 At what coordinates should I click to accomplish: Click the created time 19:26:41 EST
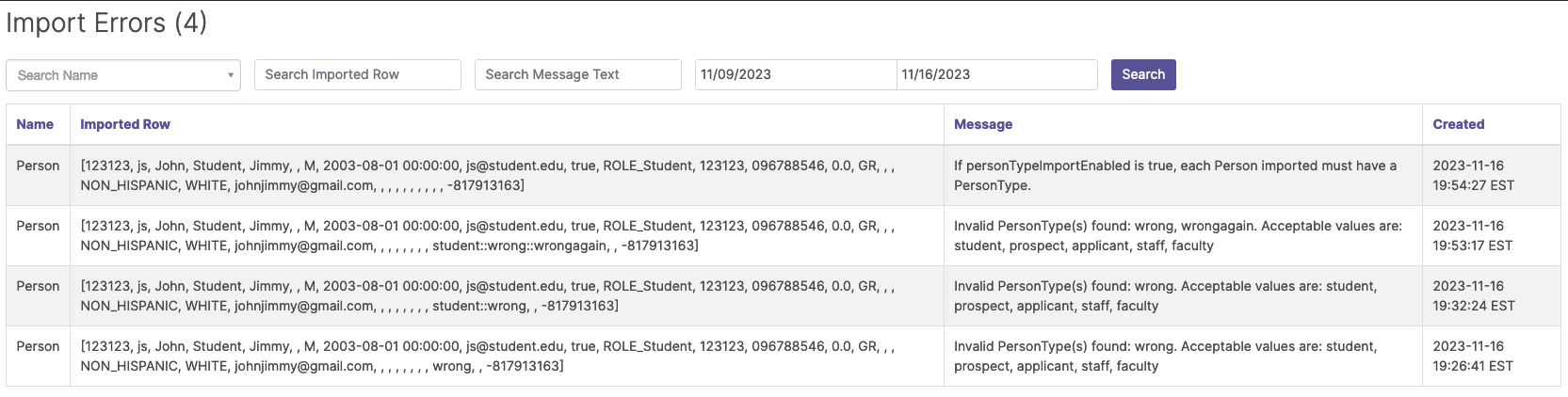tap(1472, 366)
